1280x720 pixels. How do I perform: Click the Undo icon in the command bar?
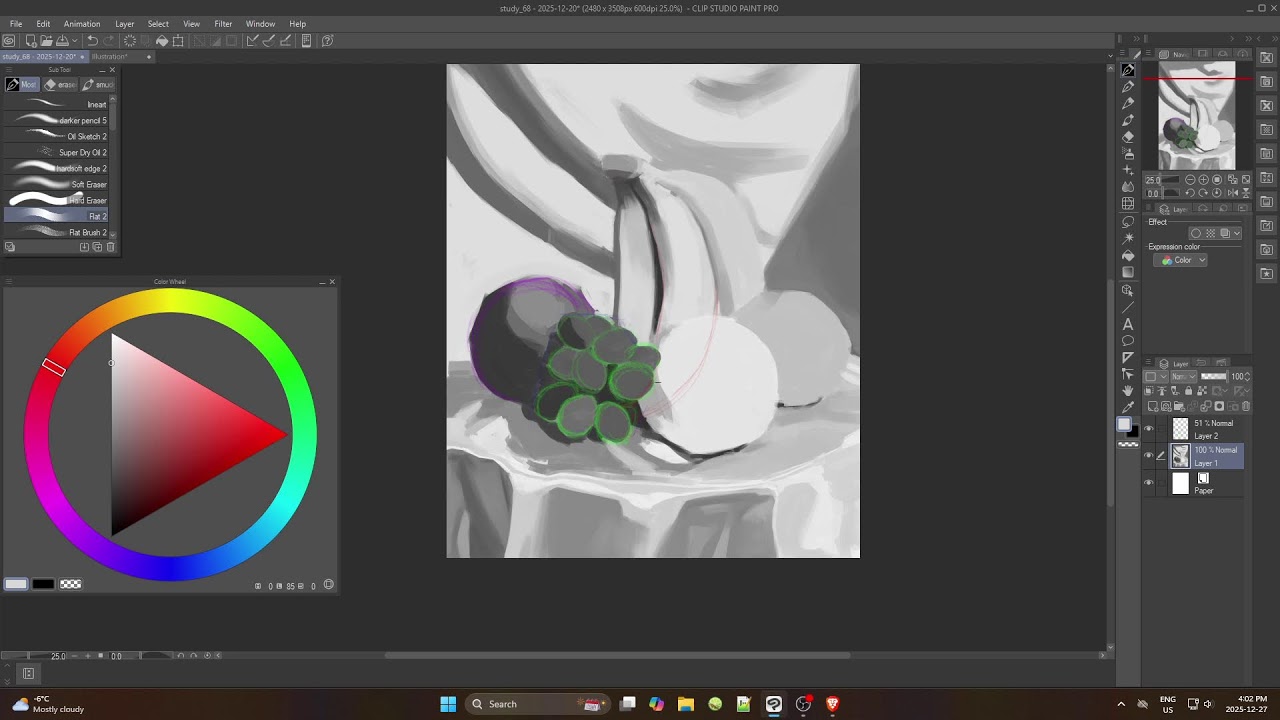(92, 41)
